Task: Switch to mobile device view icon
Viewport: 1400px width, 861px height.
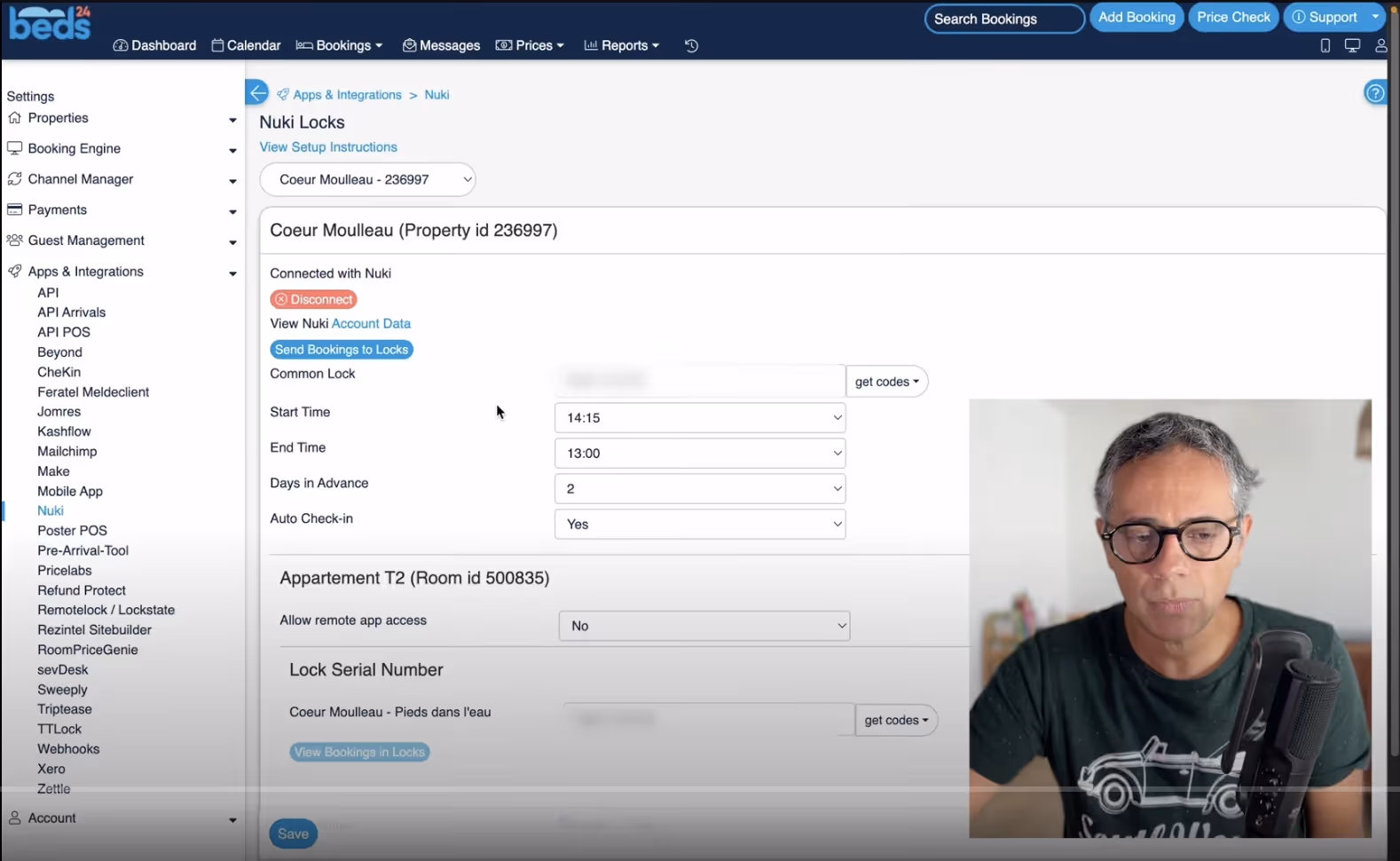Action: tap(1325, 45)
